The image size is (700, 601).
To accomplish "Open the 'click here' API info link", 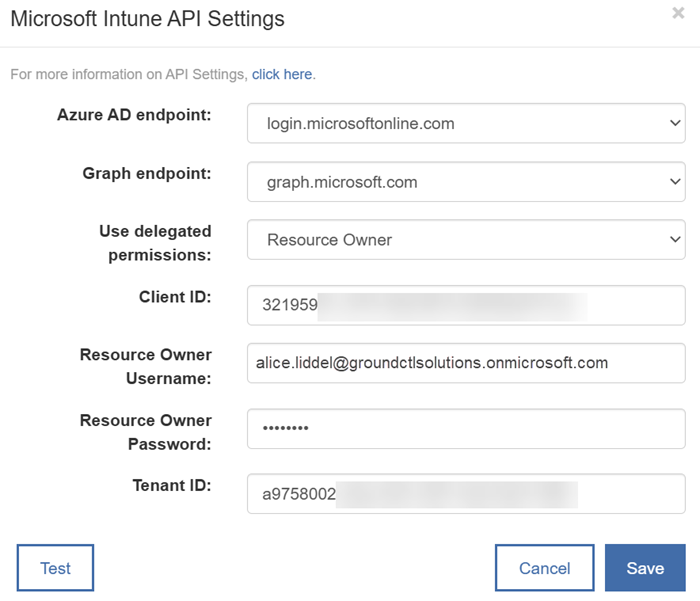I will pyautogui.click(x=282, y=74).
